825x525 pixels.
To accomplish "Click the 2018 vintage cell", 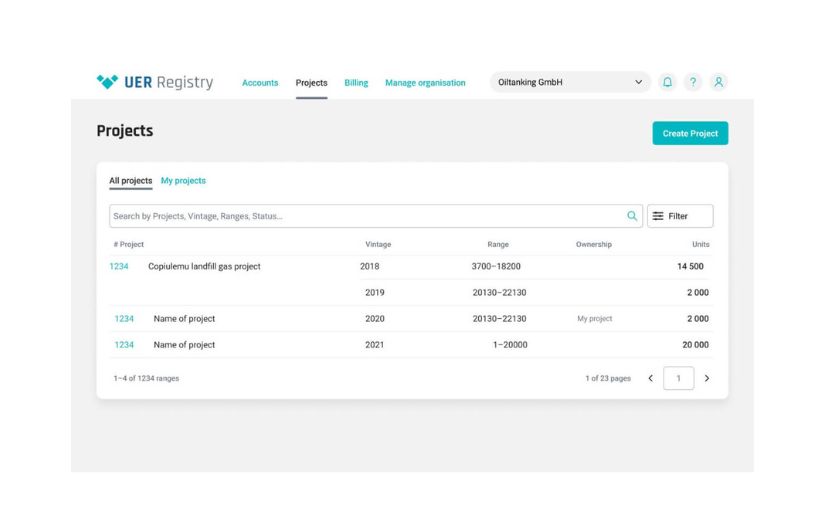I will [369, 266].
